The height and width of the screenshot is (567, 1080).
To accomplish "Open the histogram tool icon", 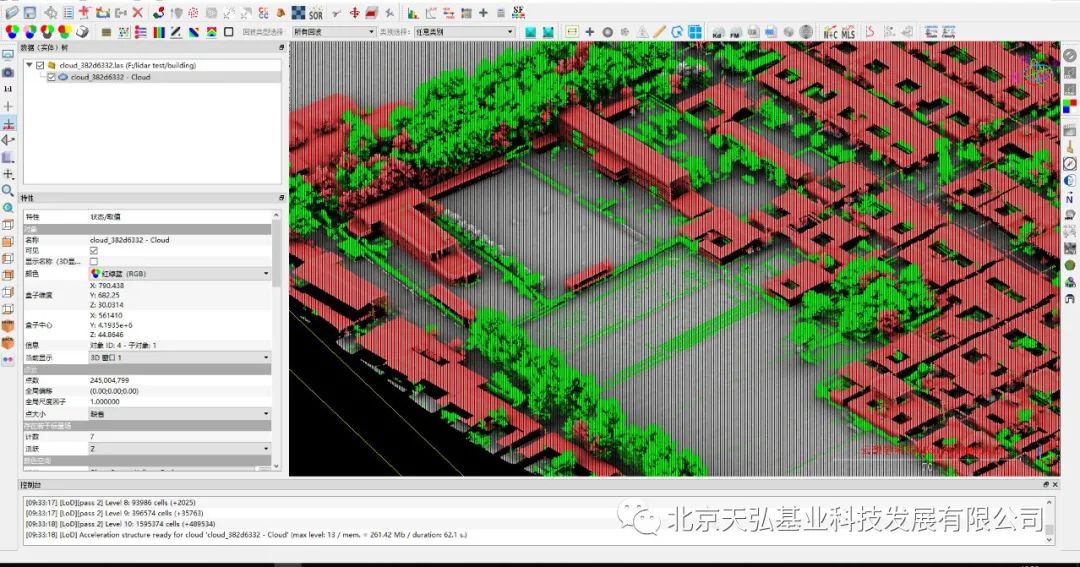I will click(413, 13).
